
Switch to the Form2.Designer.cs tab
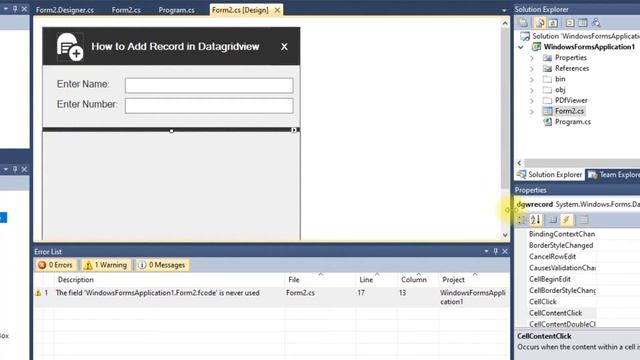click(x=65, y=10)
